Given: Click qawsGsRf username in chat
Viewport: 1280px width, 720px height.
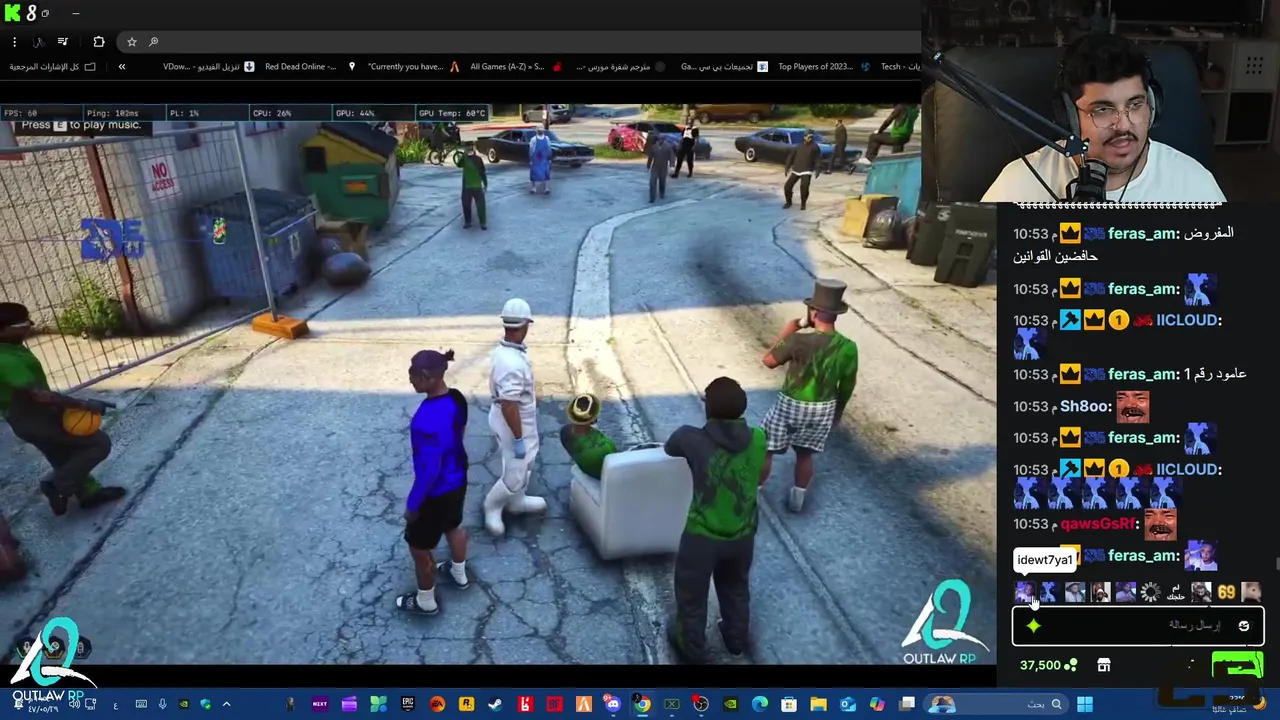Looking at the screenshot, I should 1097,524.
